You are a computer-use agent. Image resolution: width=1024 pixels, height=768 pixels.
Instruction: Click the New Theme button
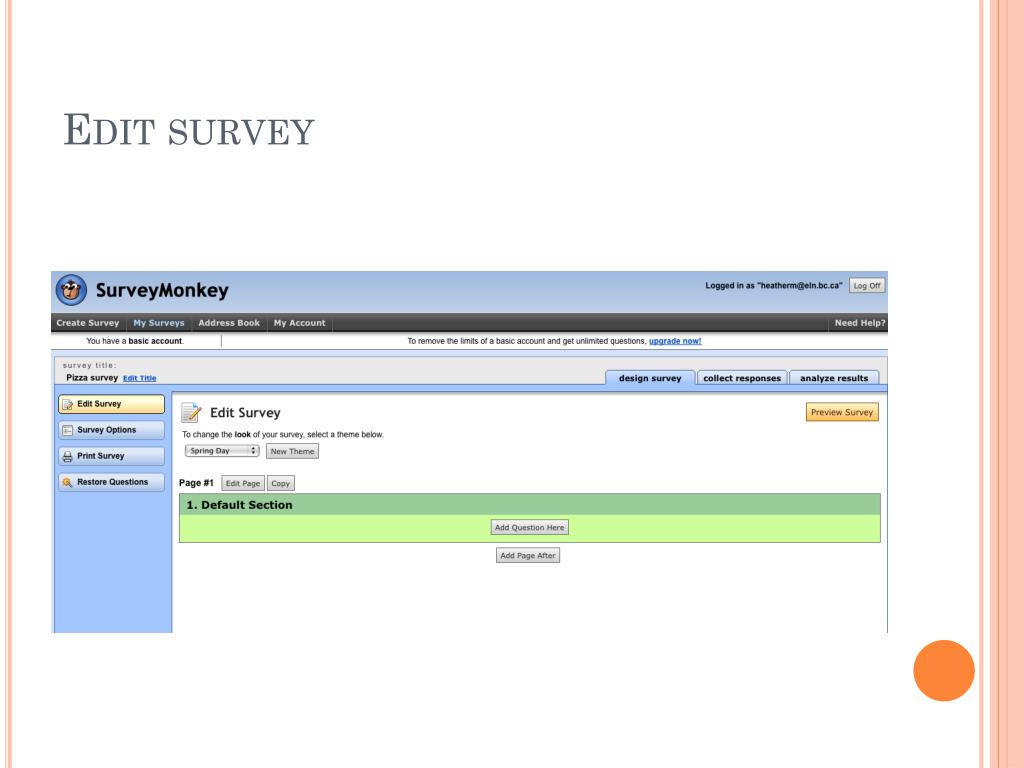(293, 452)
